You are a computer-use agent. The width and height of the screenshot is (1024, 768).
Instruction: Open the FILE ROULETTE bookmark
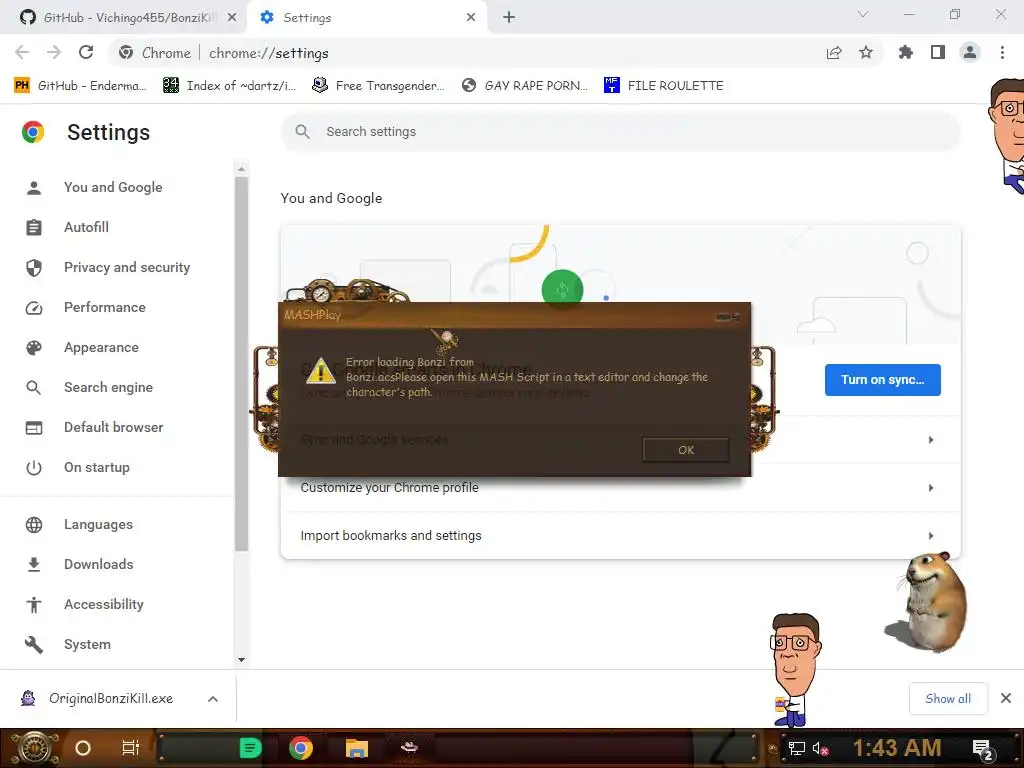[664, 86]
